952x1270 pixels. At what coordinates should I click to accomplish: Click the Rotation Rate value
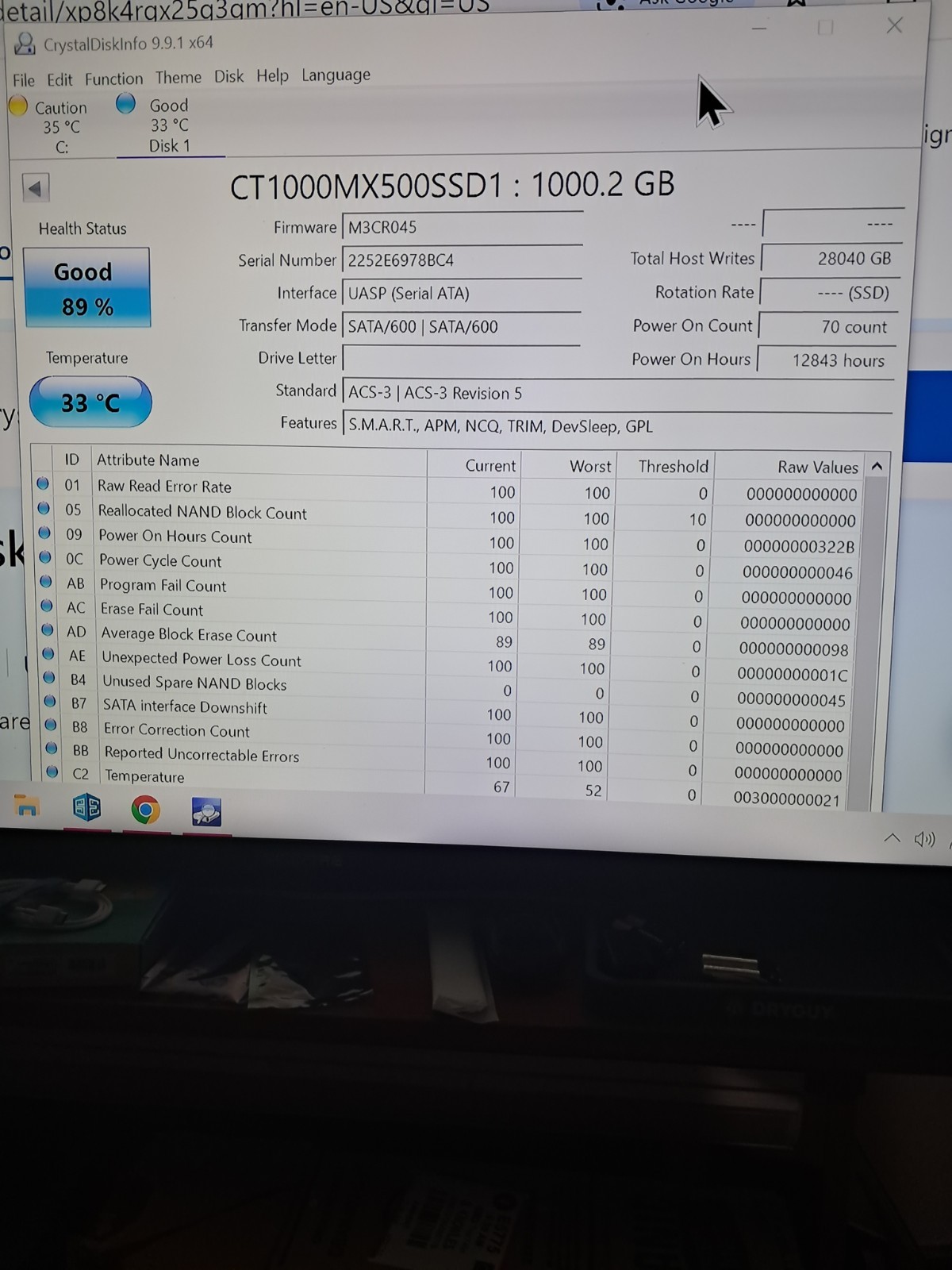point(829,292)
